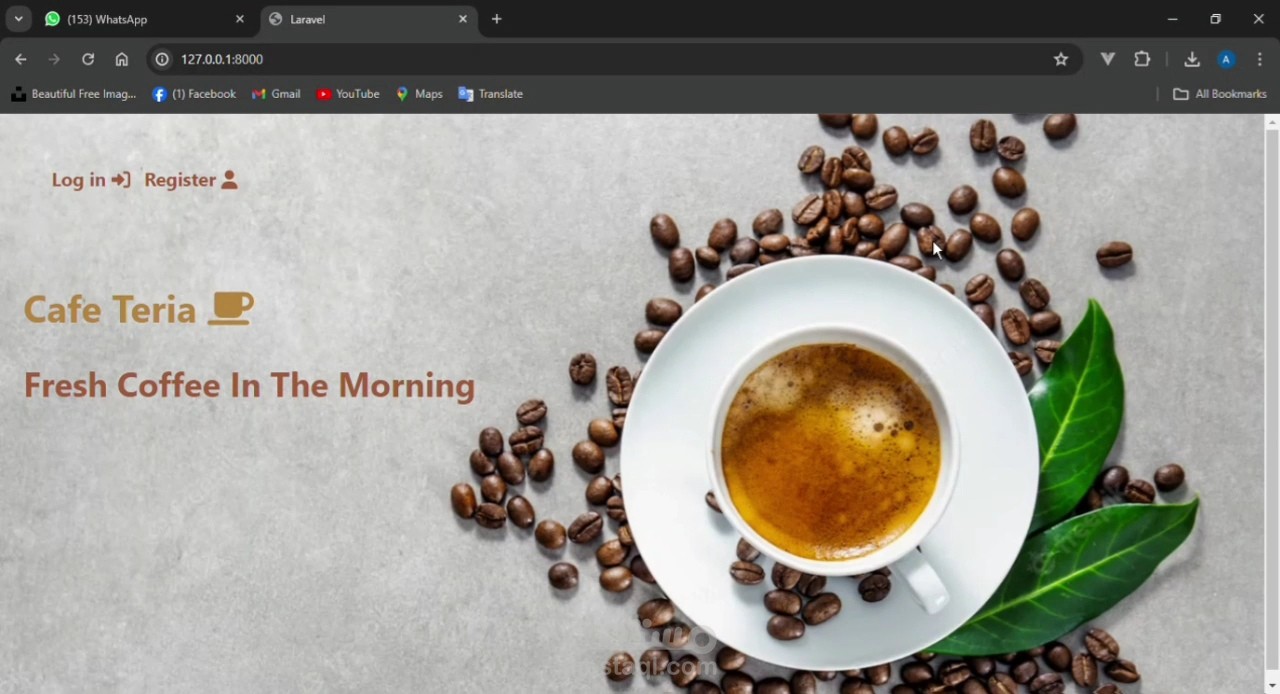Image resolution: width=1280 pixels, height=694 pixels.
Task: Open the tab search dropdown arrow
Action: click(18, 19)
